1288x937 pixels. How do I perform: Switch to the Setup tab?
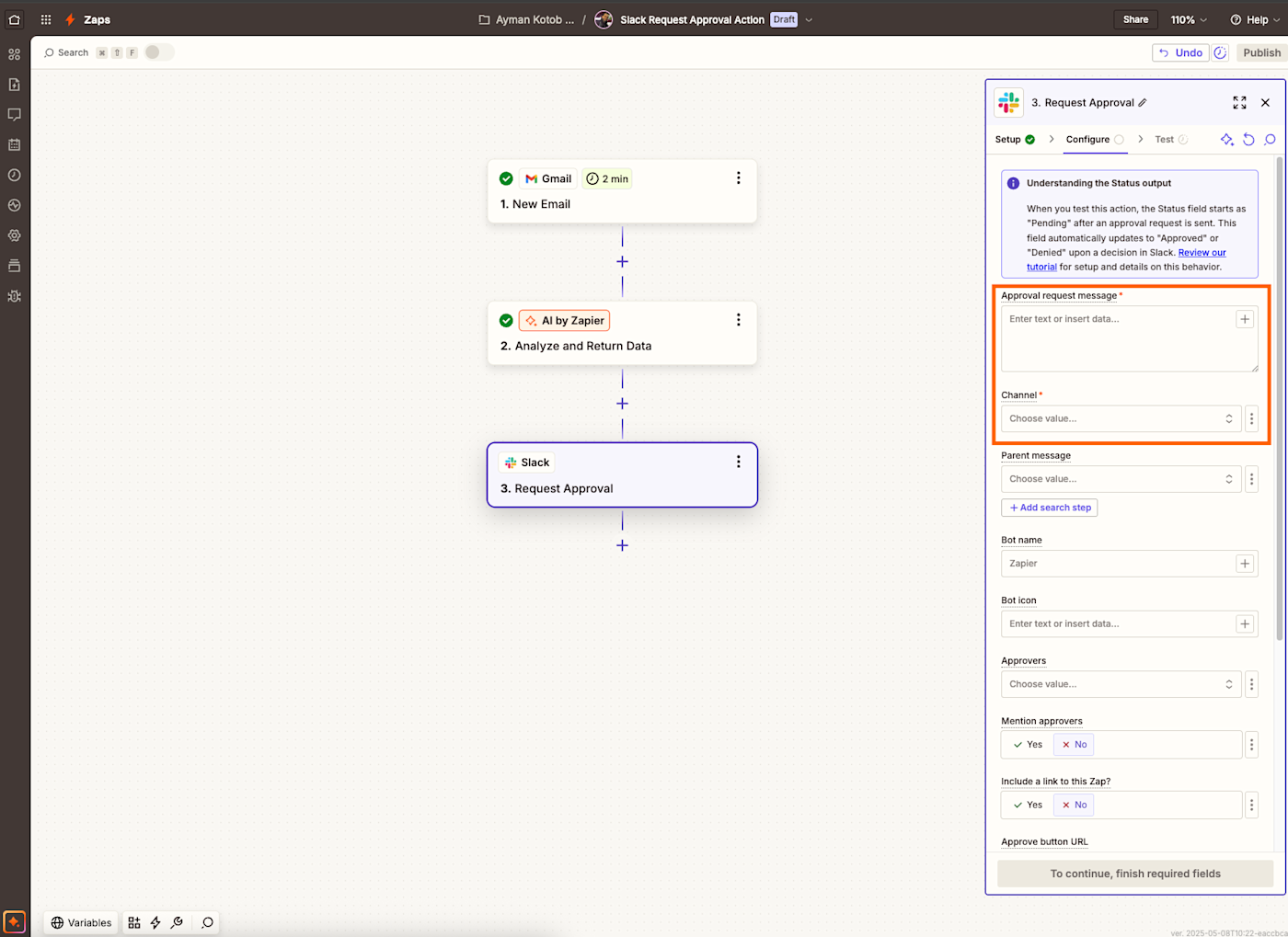coord(1015,140)
